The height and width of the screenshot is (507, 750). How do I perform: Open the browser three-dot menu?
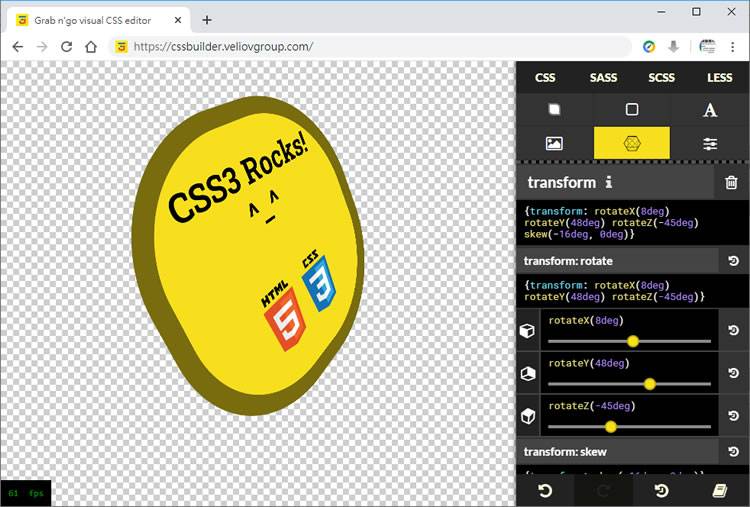pyautogui.click(x=732, y=46)
